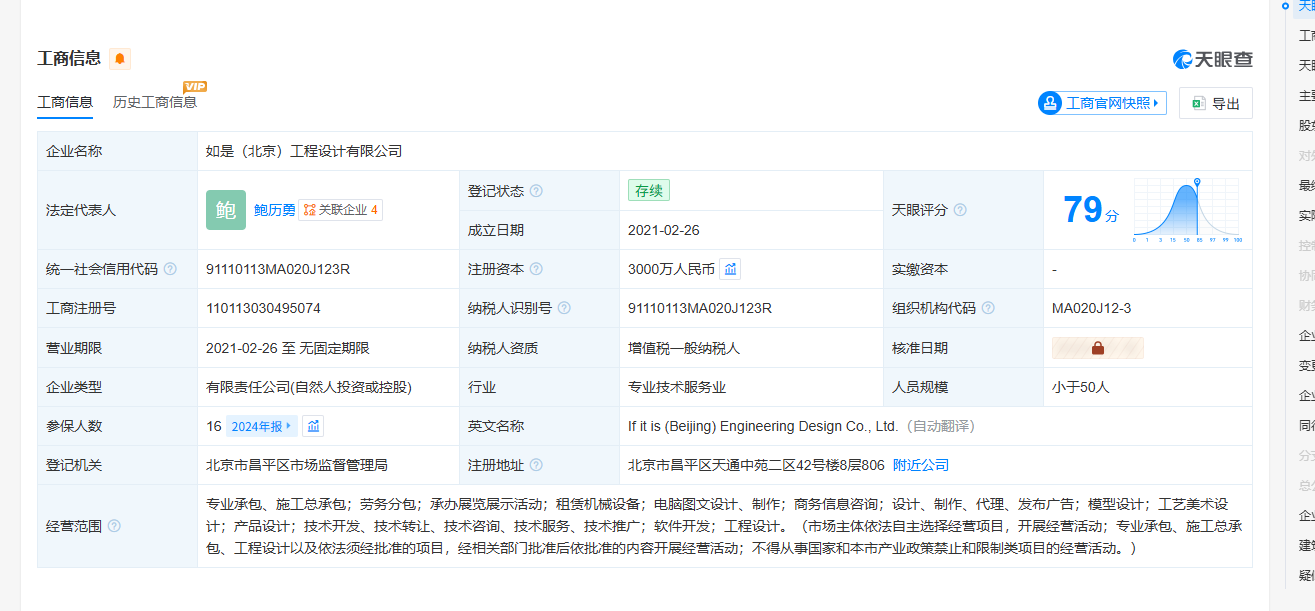The image size is (1315, 611).
Task: Click the help icon next to 注册地址
Action: [536, 465]
